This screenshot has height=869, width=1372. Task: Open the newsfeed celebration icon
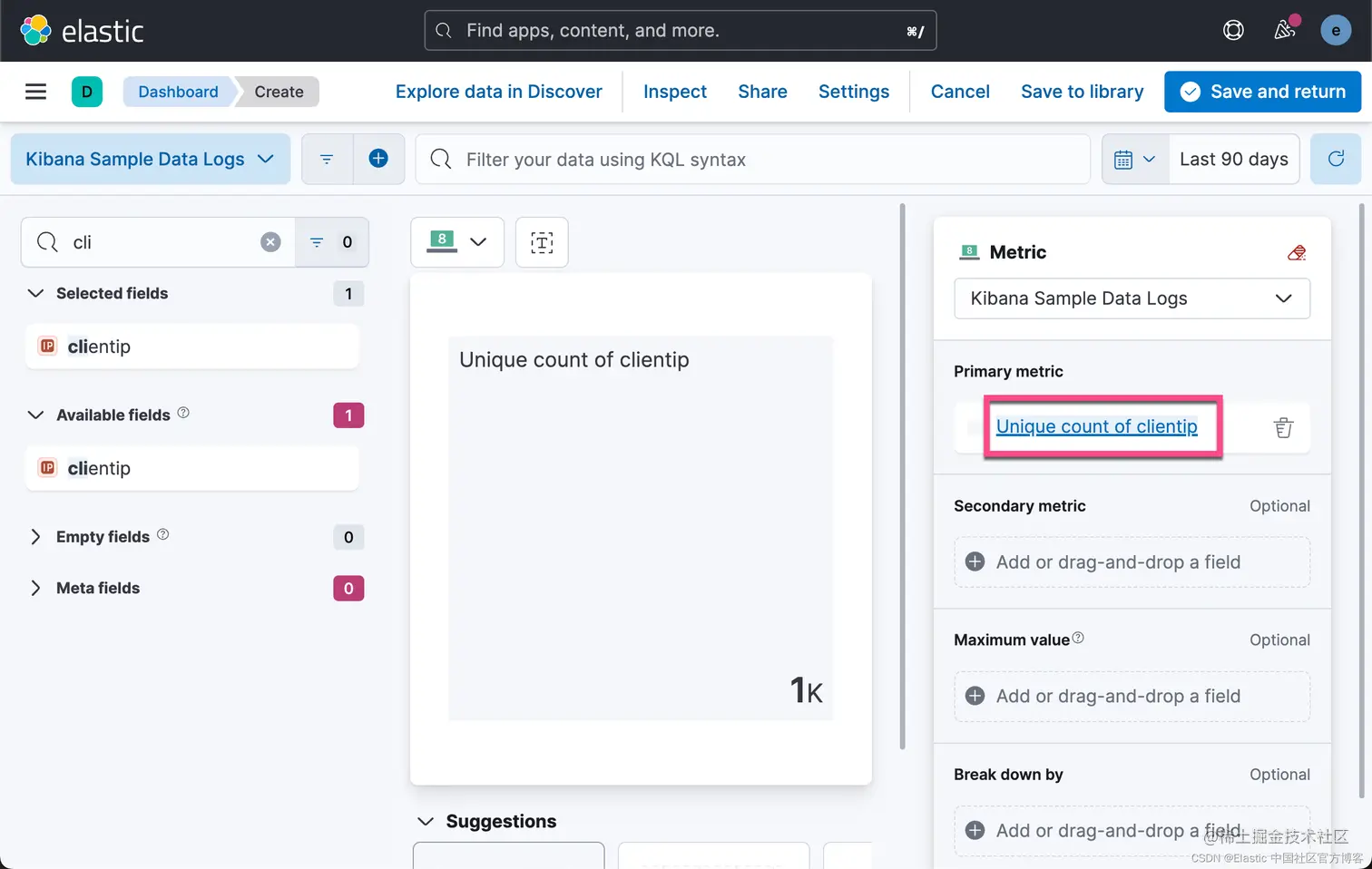pyautogui.click(x=1285, y=30)
